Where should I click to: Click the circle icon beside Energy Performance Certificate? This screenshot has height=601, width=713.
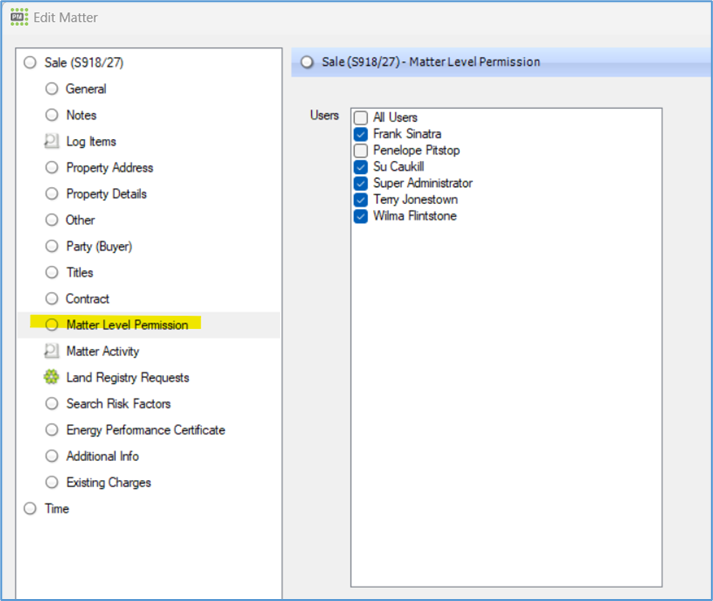coord(52,430)
